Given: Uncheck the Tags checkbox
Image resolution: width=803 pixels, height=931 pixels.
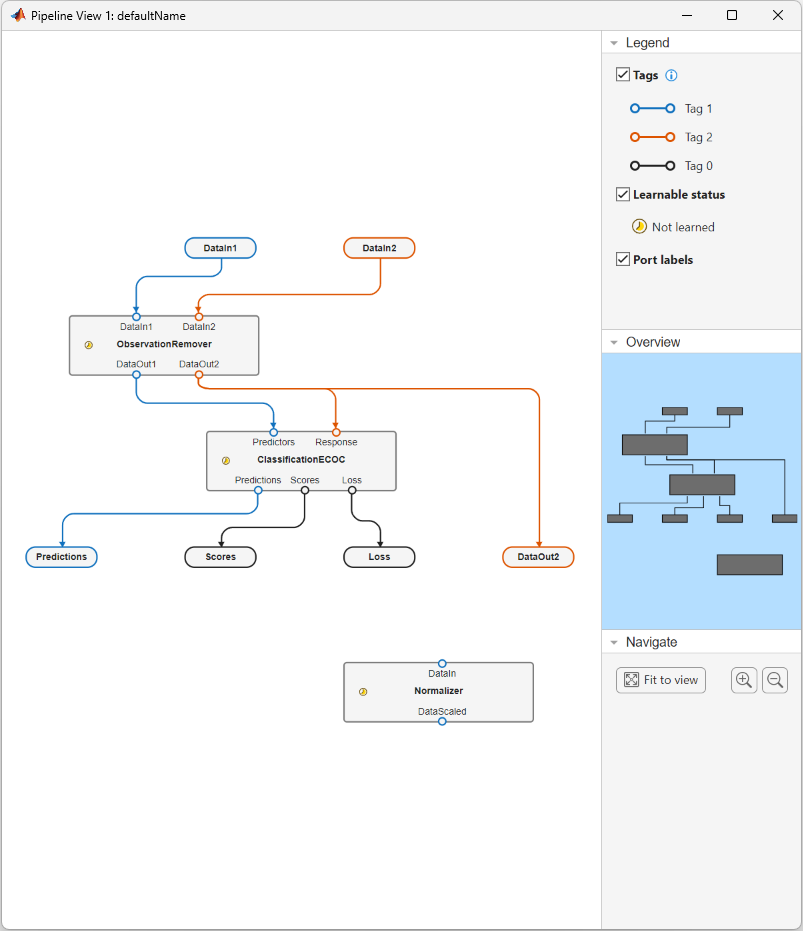Looking at the screenshot, I should (623, 75).
